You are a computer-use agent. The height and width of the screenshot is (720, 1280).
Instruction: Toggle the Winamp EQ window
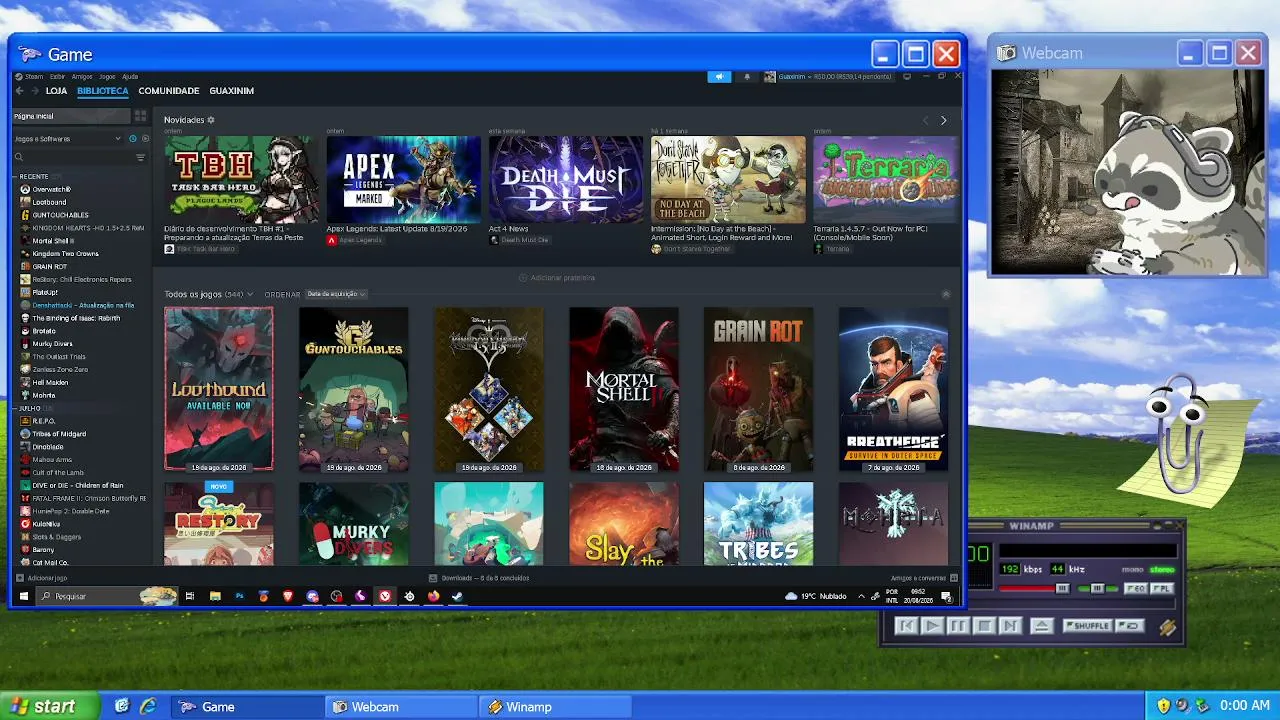pos(1136,589)
